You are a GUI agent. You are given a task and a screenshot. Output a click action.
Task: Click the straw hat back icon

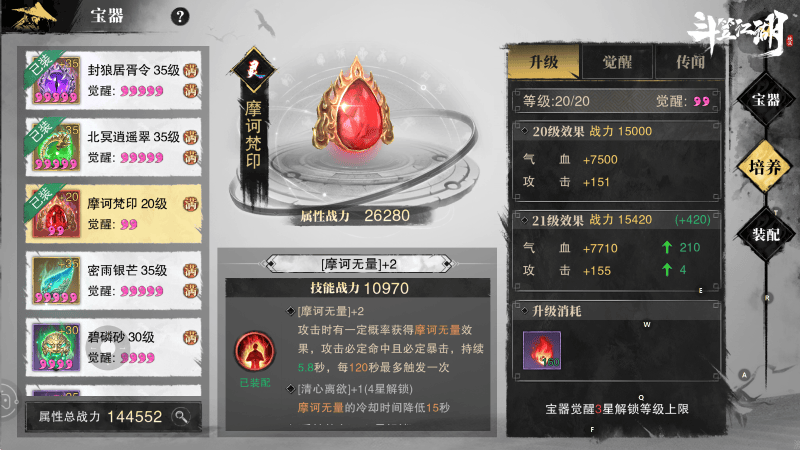33,16
